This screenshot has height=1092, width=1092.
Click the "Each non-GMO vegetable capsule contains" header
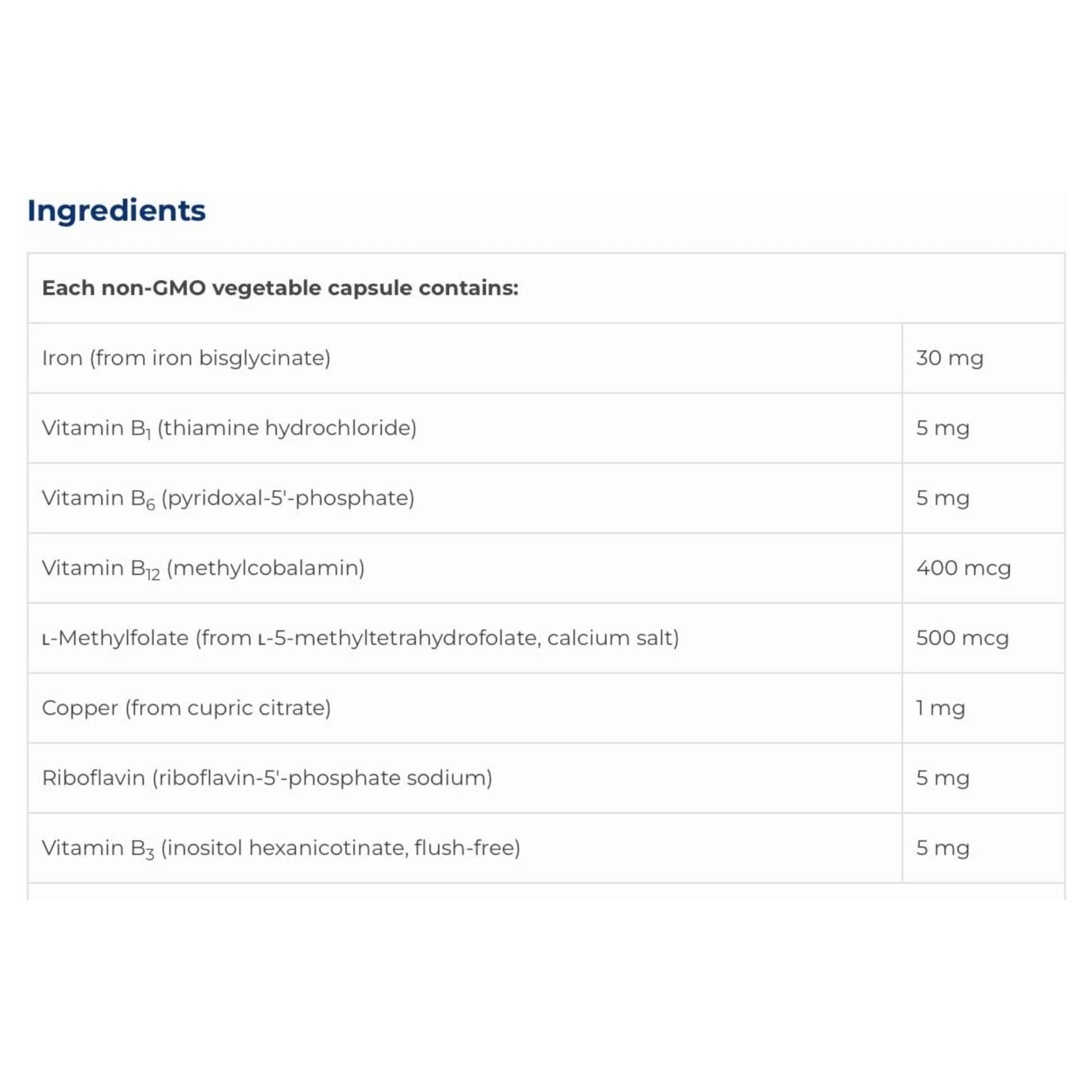point(280,288)
